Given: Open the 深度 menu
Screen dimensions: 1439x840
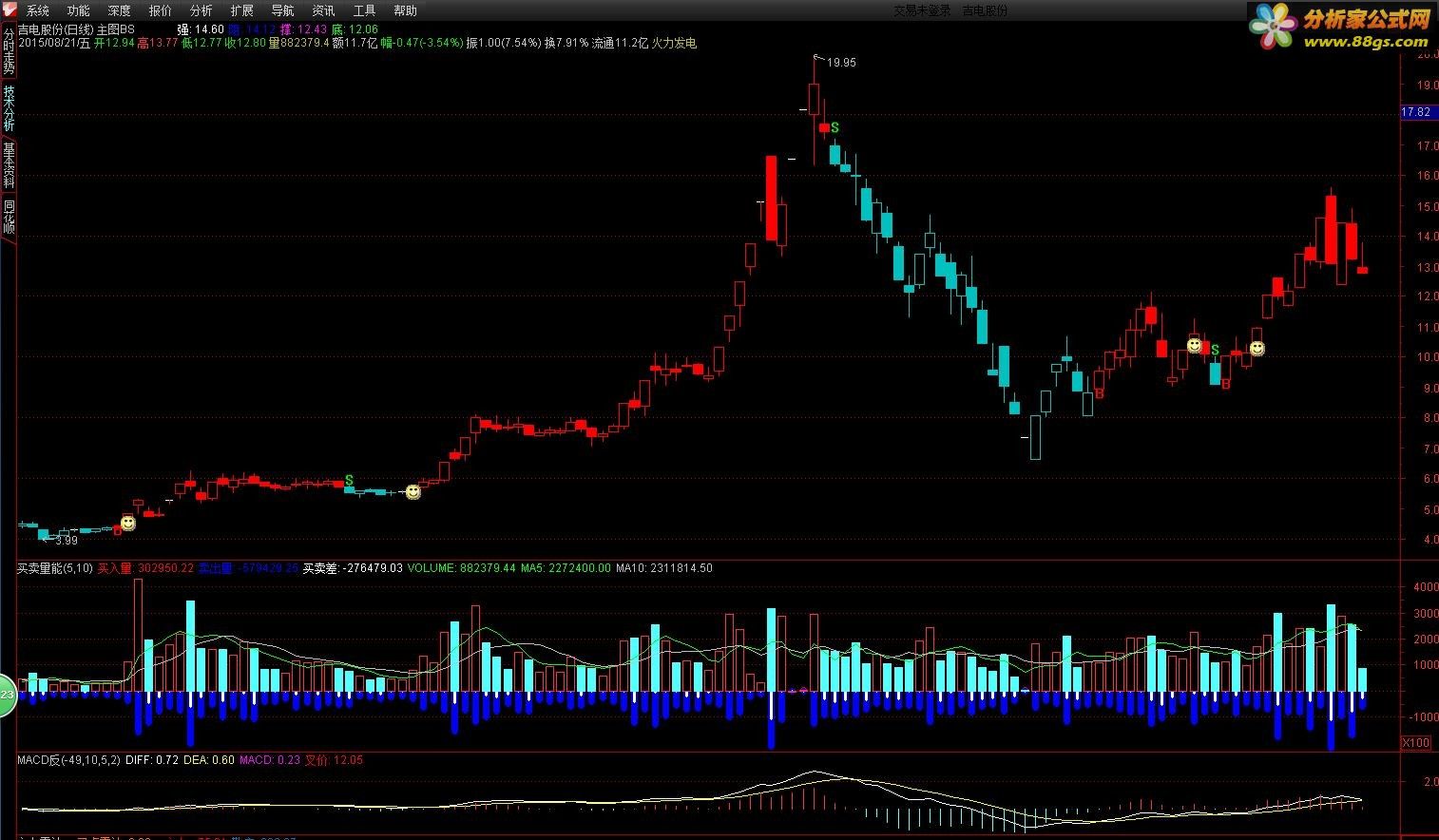Looking at the screenshot, I should 120,10.
